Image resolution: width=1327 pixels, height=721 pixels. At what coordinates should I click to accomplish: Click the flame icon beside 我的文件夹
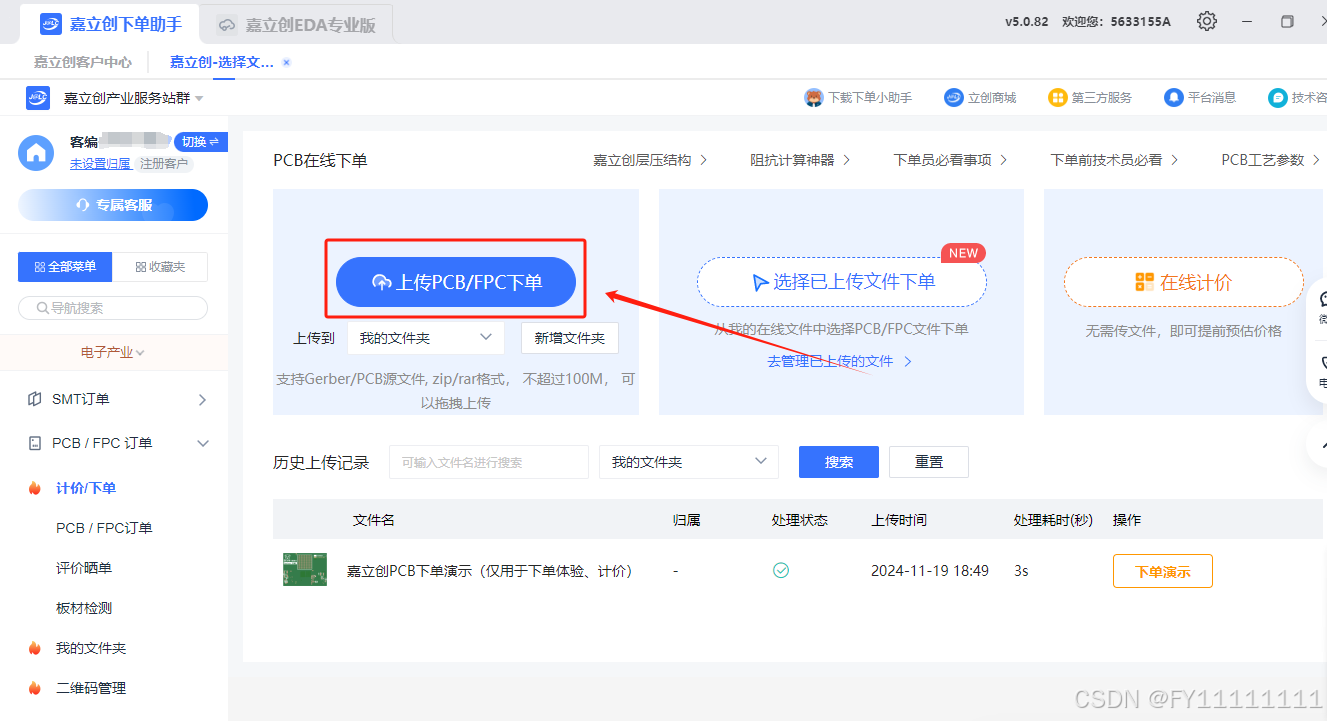(x=35, y=648)
